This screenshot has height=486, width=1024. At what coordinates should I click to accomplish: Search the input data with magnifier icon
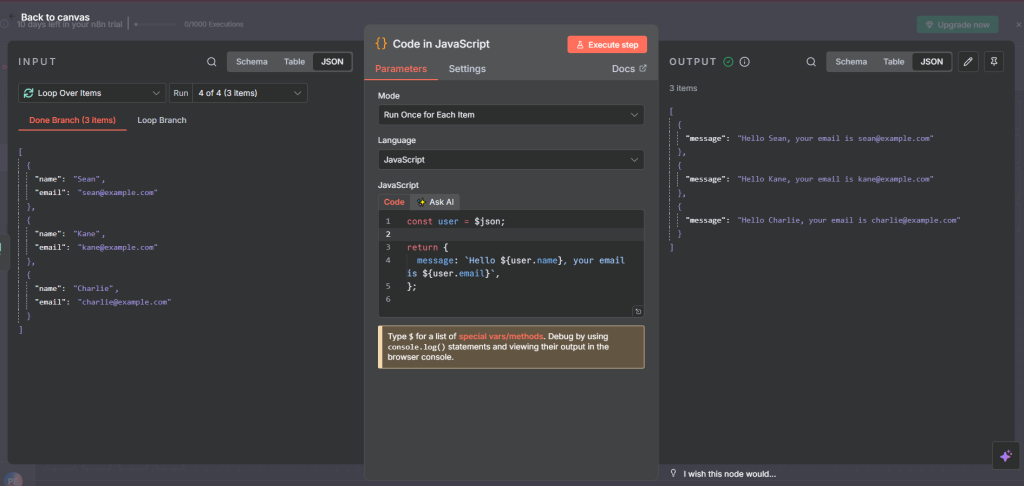click(211, 62)
